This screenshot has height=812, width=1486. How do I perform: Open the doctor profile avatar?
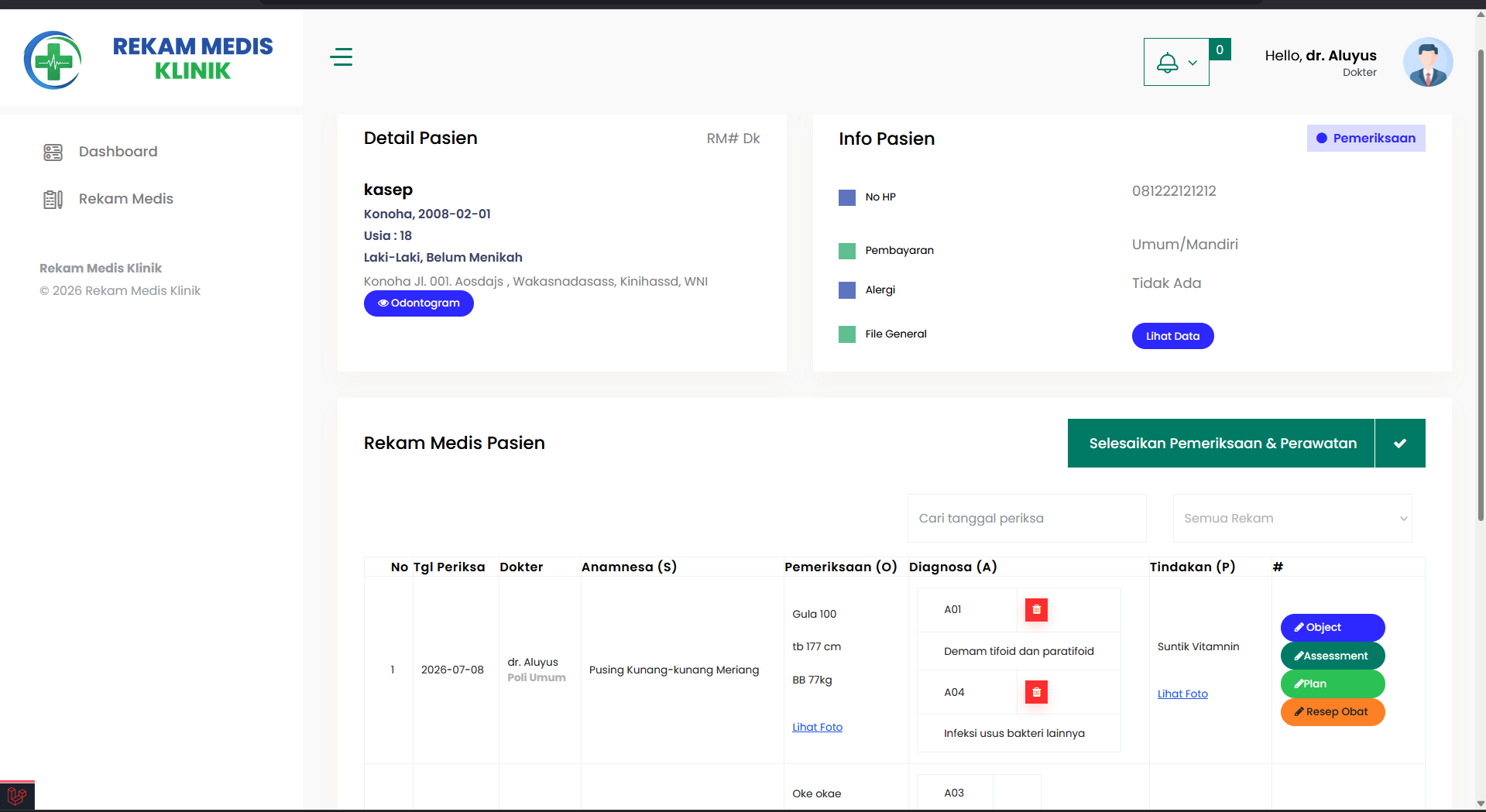tap(1427, 62)
